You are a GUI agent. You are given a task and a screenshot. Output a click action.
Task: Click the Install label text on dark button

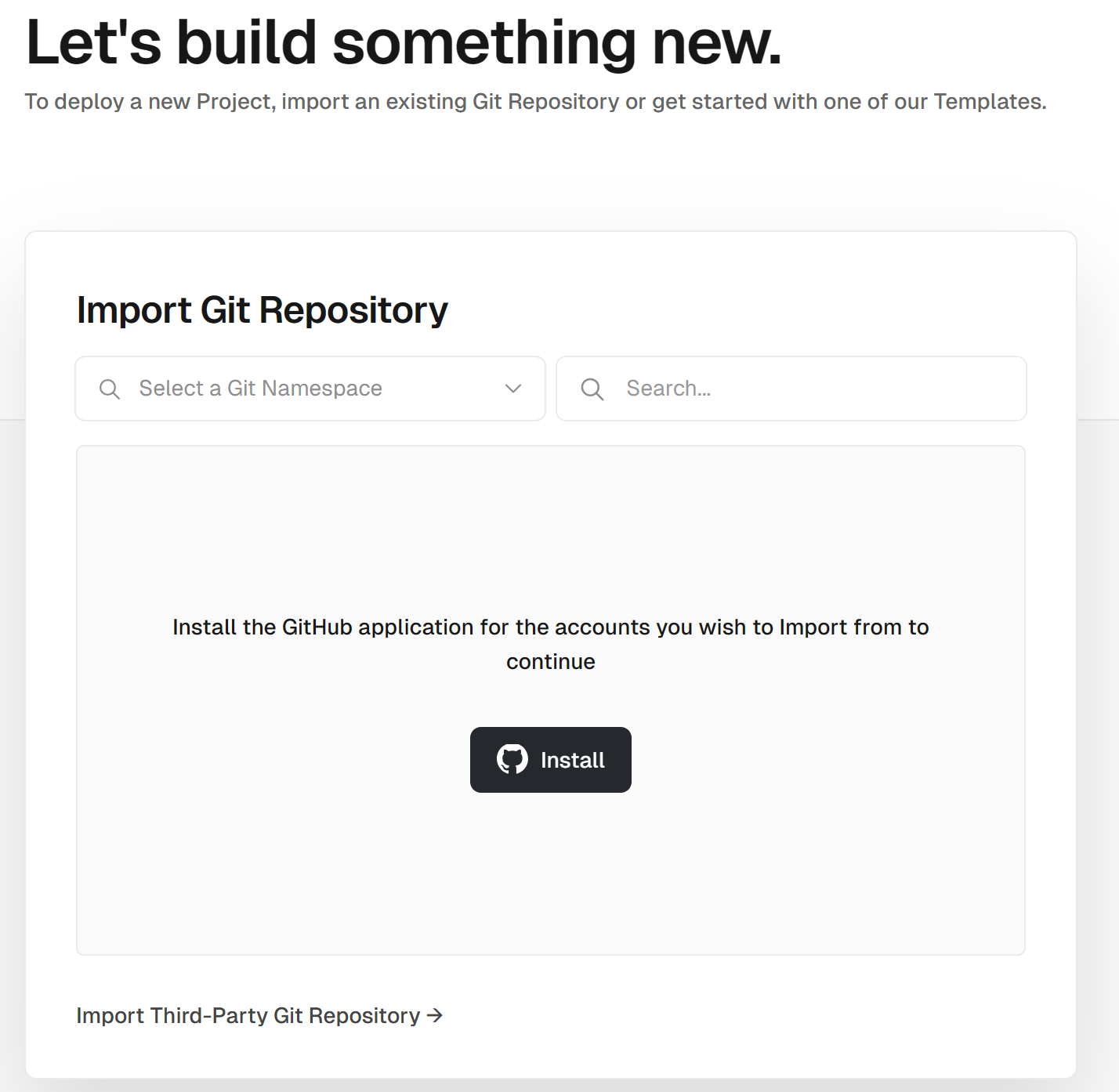(573, 760)
